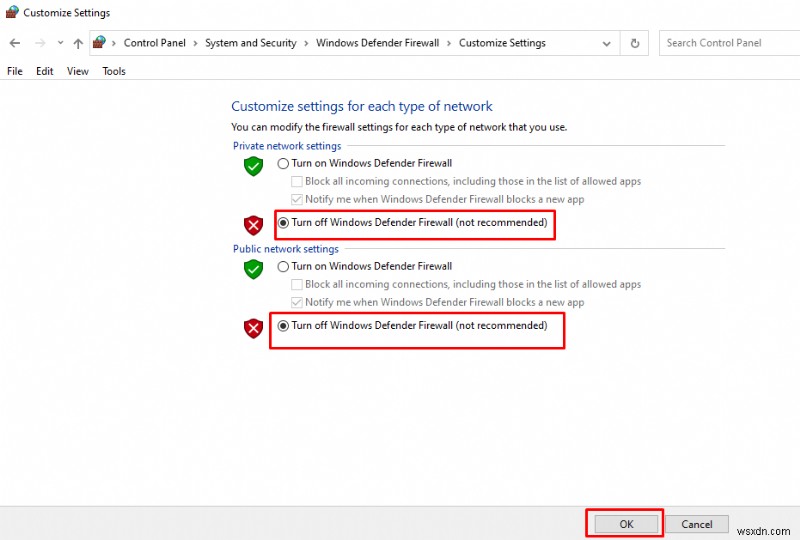The width and height of the screenshot is (800, 540).
Task: Open the recent locations dropdown arrow
Action: tap(60, 43)
